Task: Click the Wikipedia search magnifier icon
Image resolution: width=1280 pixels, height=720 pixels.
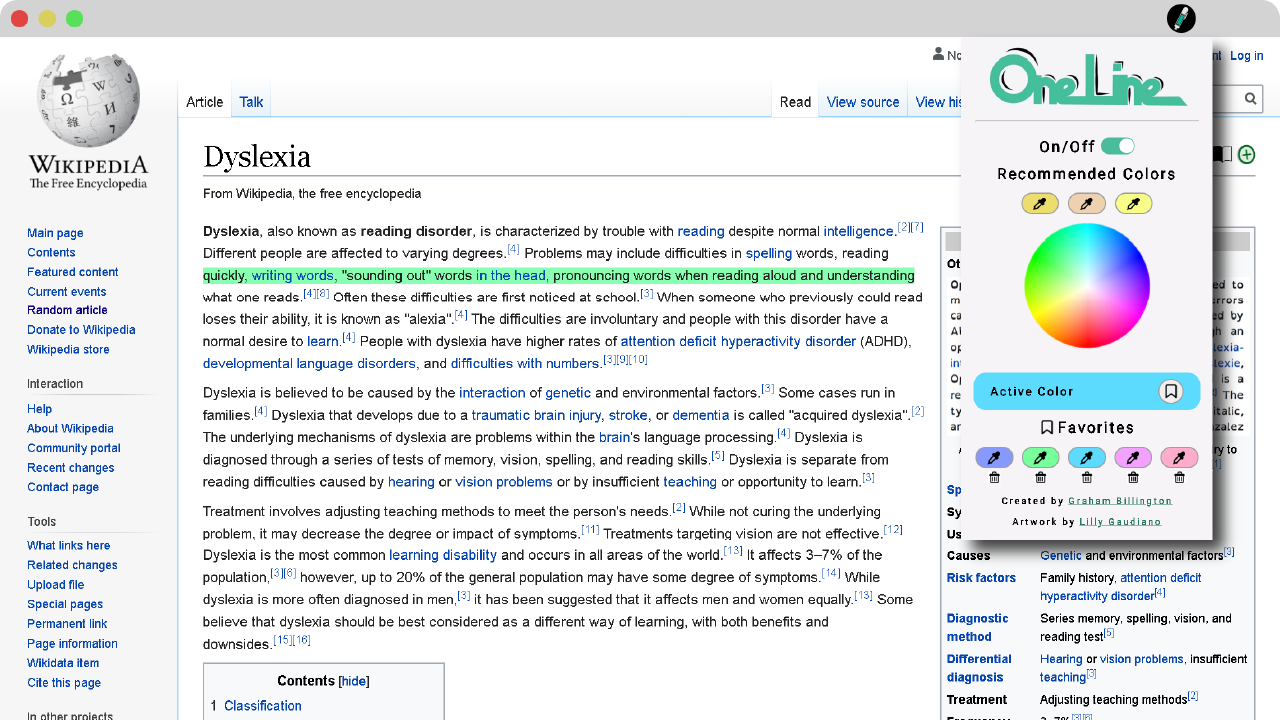Action: click(x=1250, y=98)
